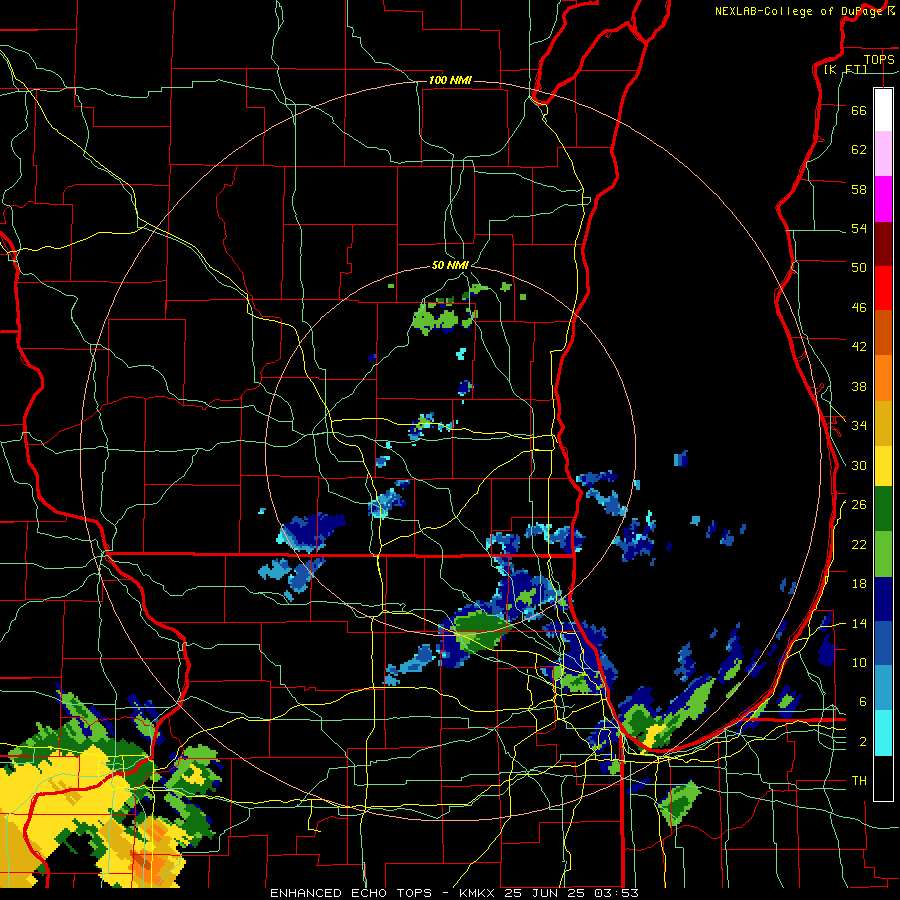Click the light pink legend swatch
Viewport: 900px width, 900px height.
click(x=883, y=153)
